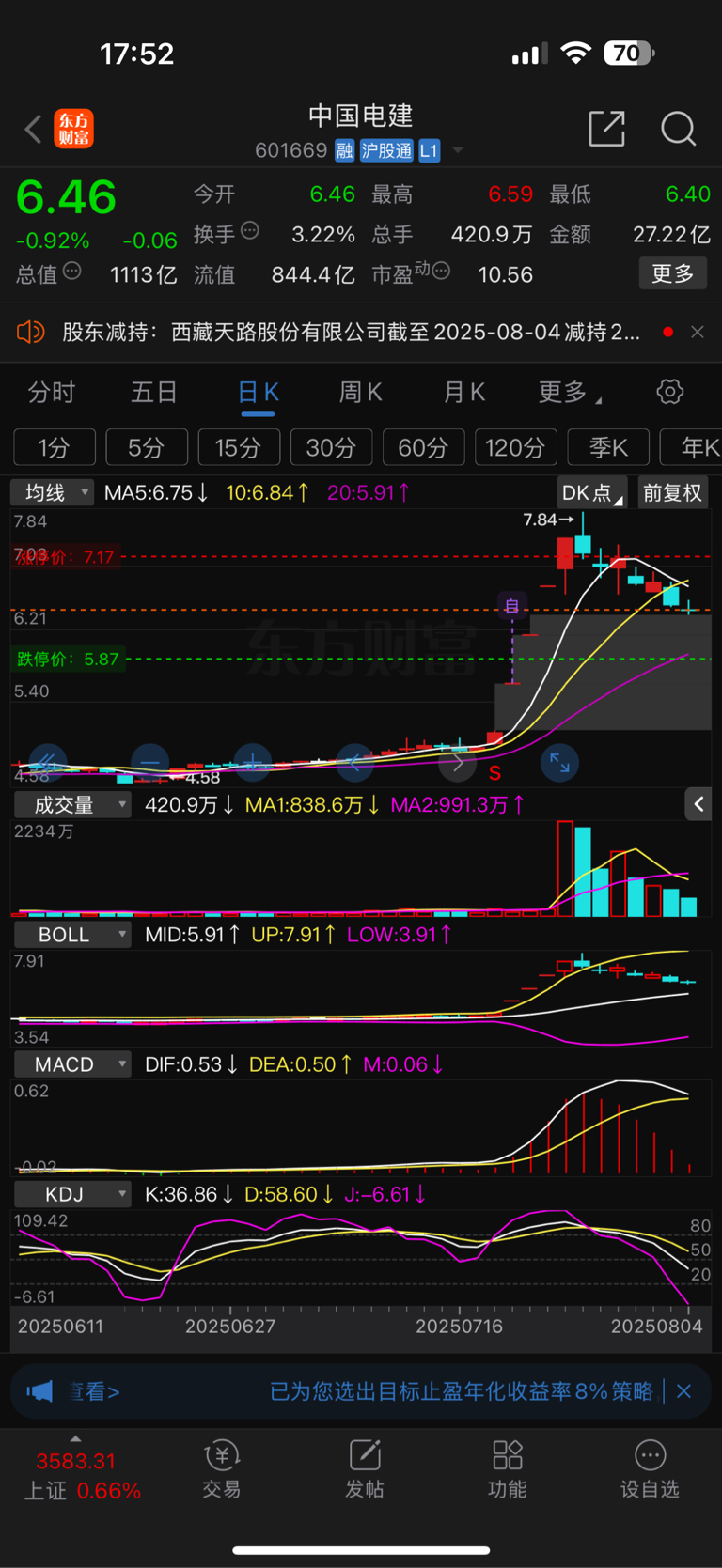Select the 5分 period button
Image resolution: width=722 pixels, height=1568 pixels.
pos(147,447)
